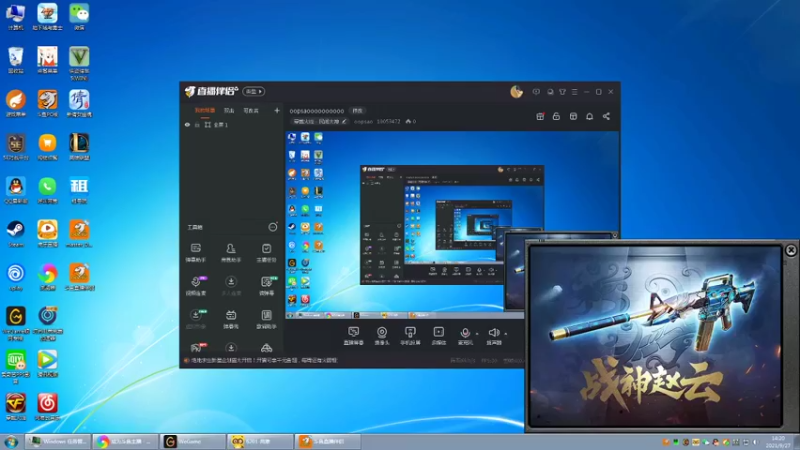Open the microphone link tool with purple badge
This screenshot has width=800, height=450.
point(196,286)
